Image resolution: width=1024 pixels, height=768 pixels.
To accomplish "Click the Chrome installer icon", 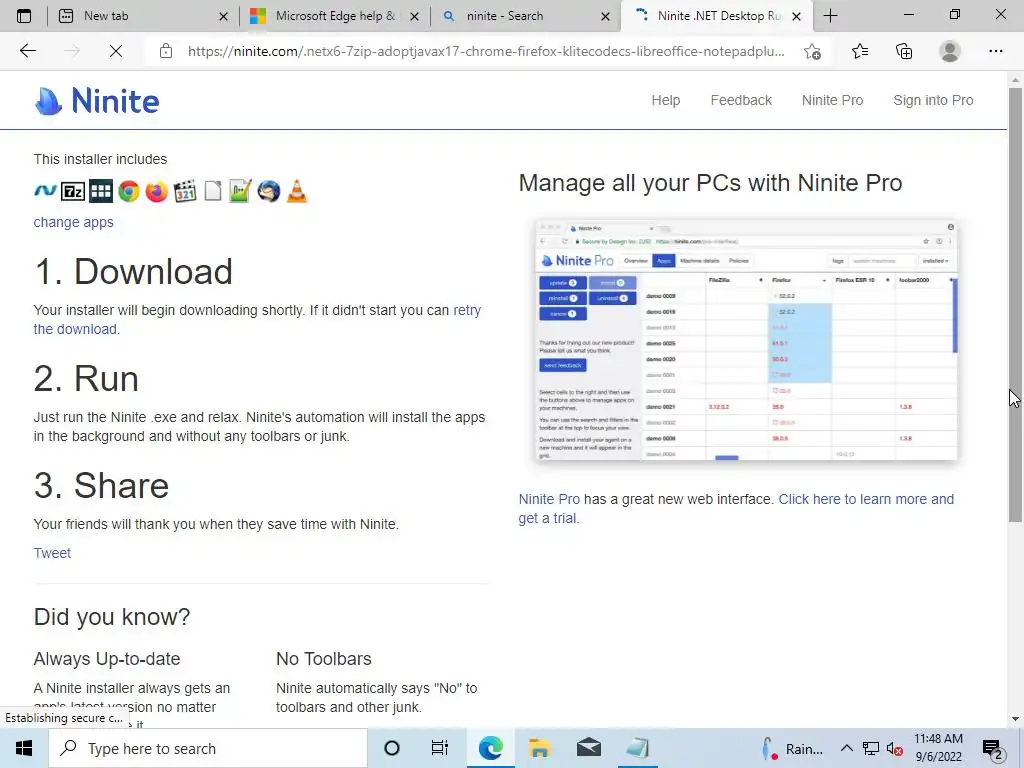I will pyautogui.click(x=129, y=191).
